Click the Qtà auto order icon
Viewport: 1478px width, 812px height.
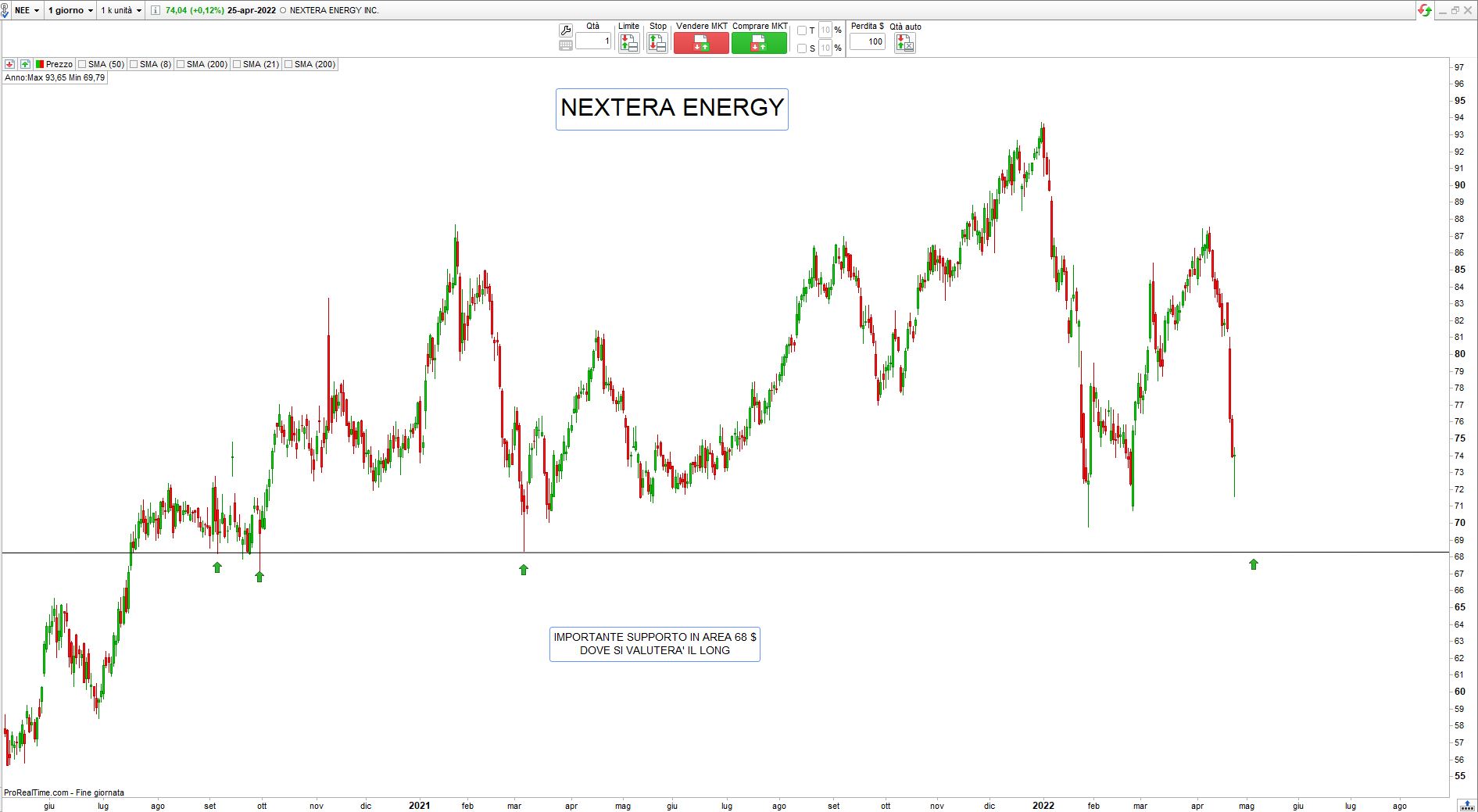click(904, 43)
